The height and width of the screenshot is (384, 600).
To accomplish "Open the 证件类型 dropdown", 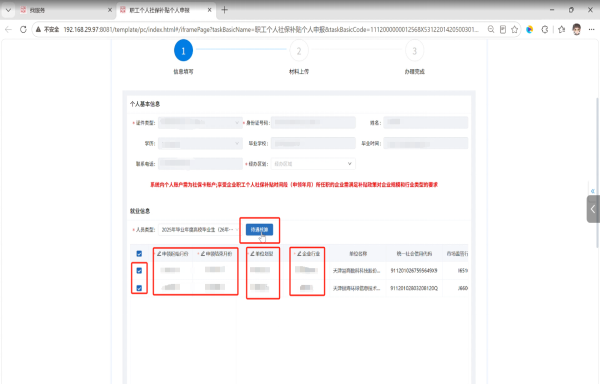I will (x=200, y=122).
